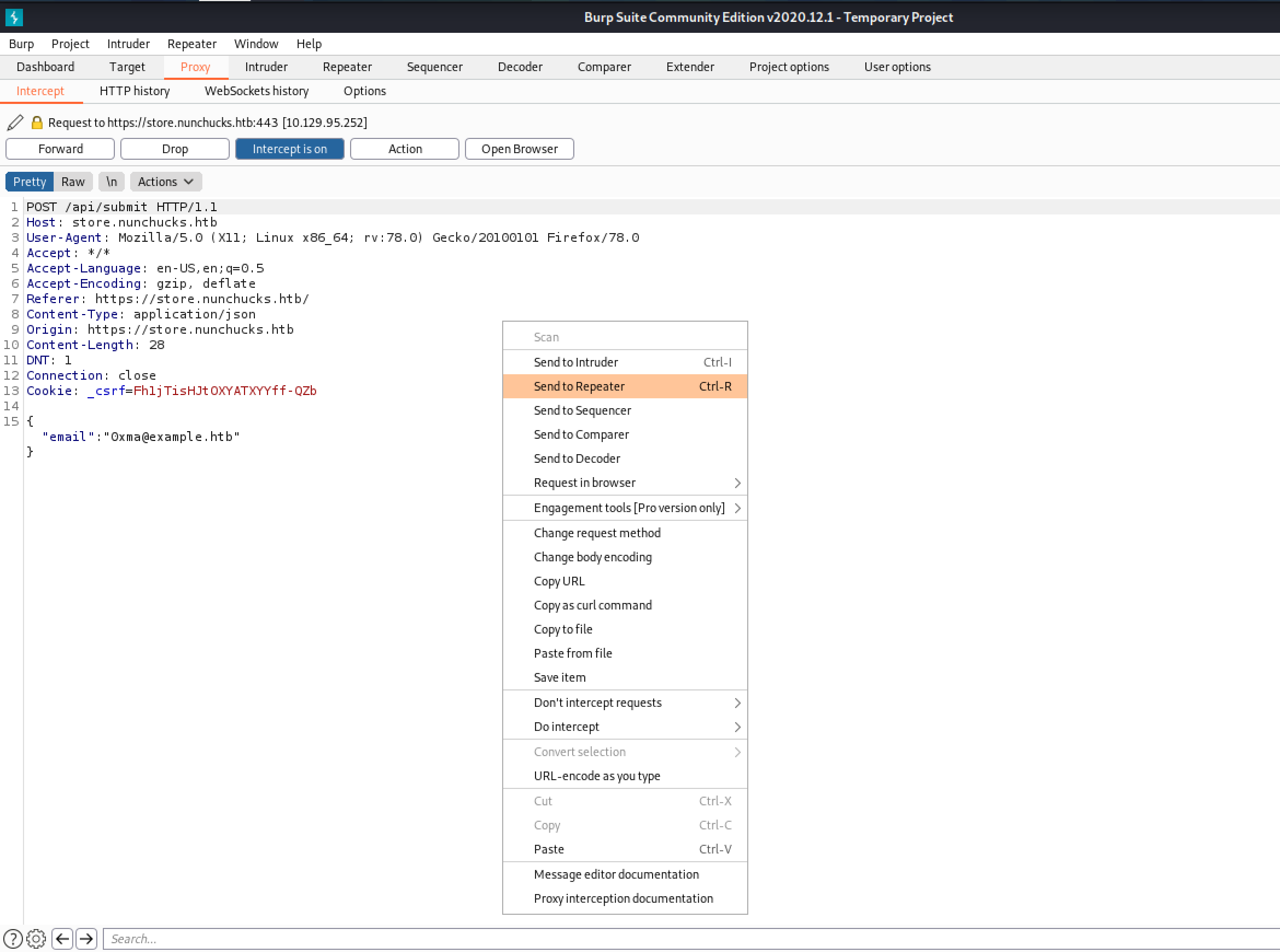Open the Repeater menu in menu bar
Image resolution: width=1280 pixels, height=952 pixels.
click(x=192, y=44)
